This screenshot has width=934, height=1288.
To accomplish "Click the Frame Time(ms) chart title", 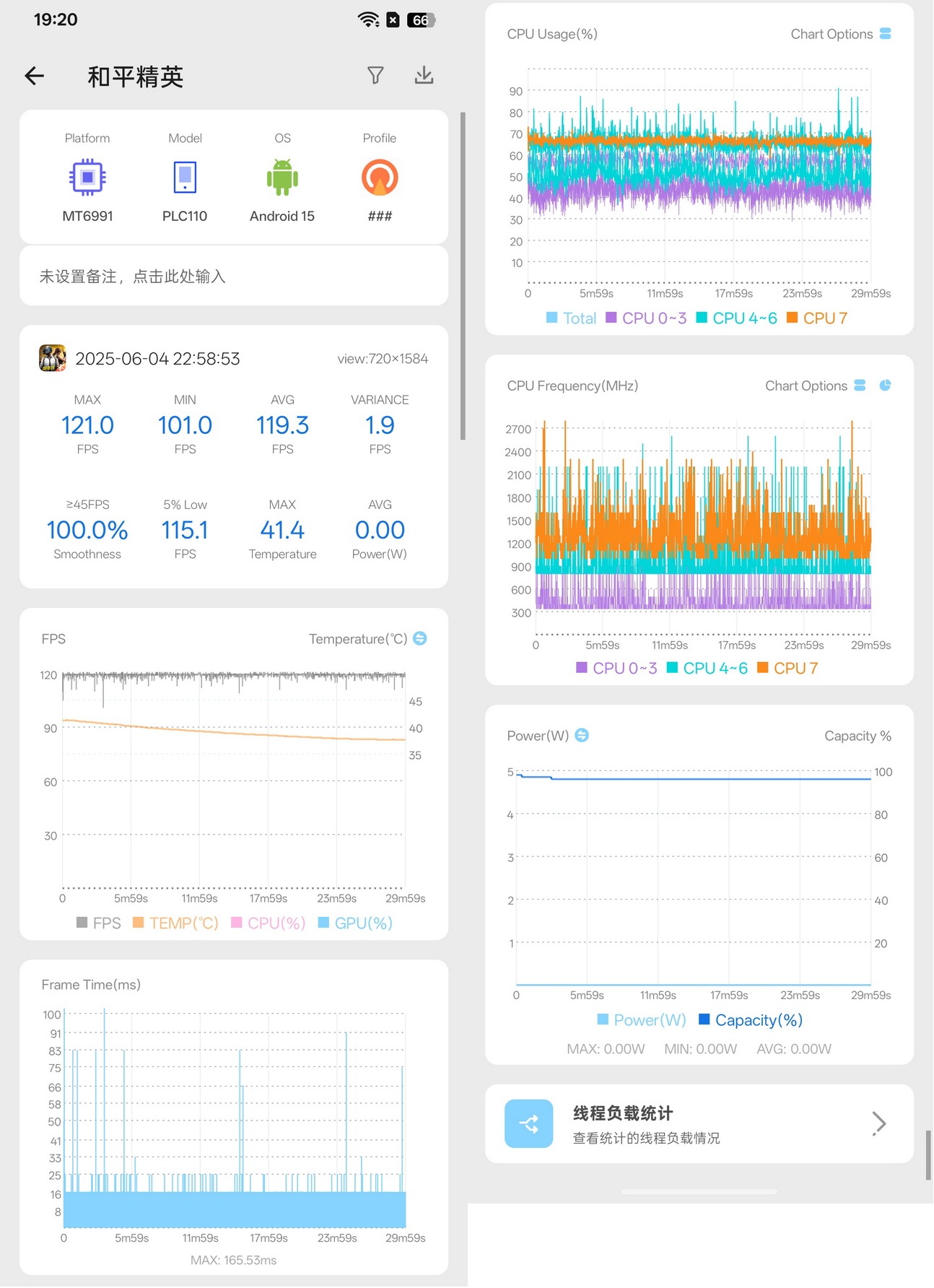I will [91, 985].
